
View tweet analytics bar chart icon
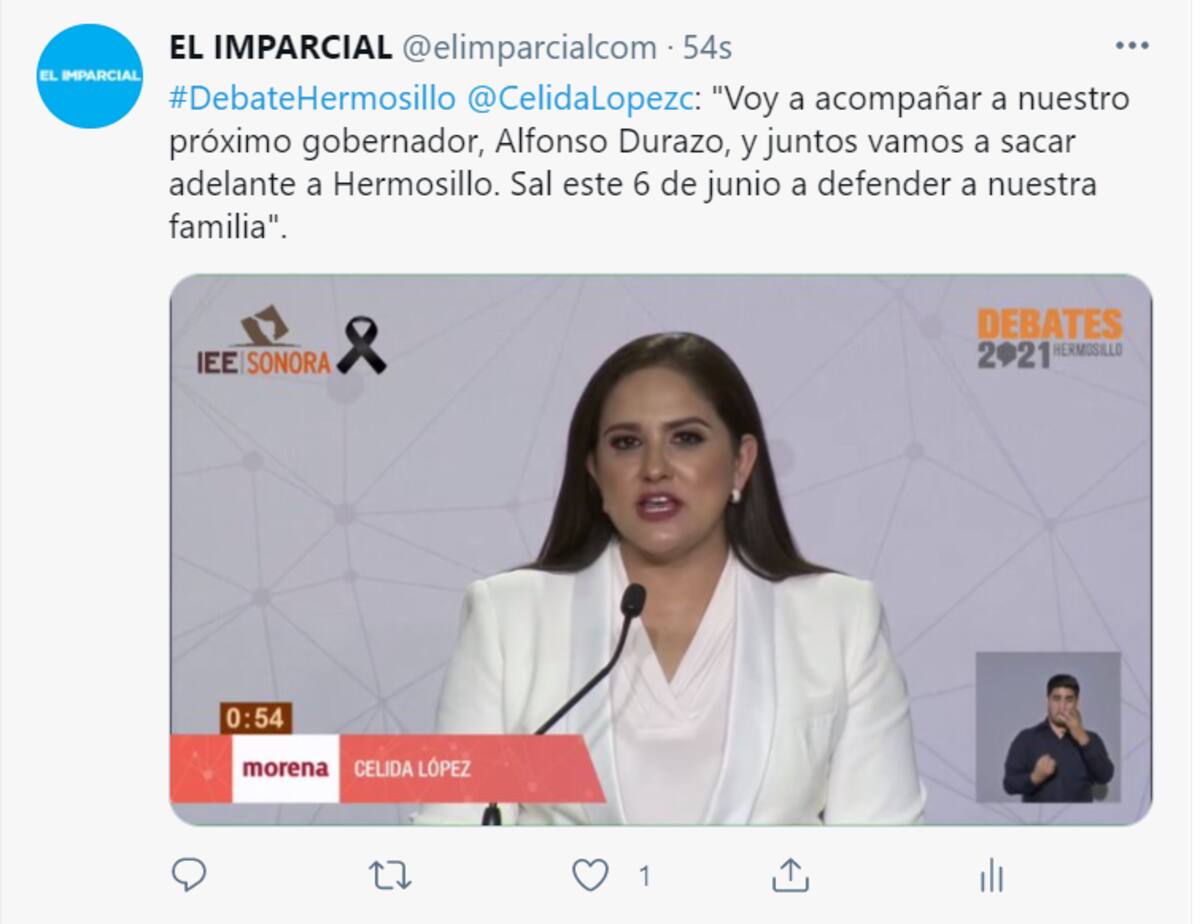(991, 877)
